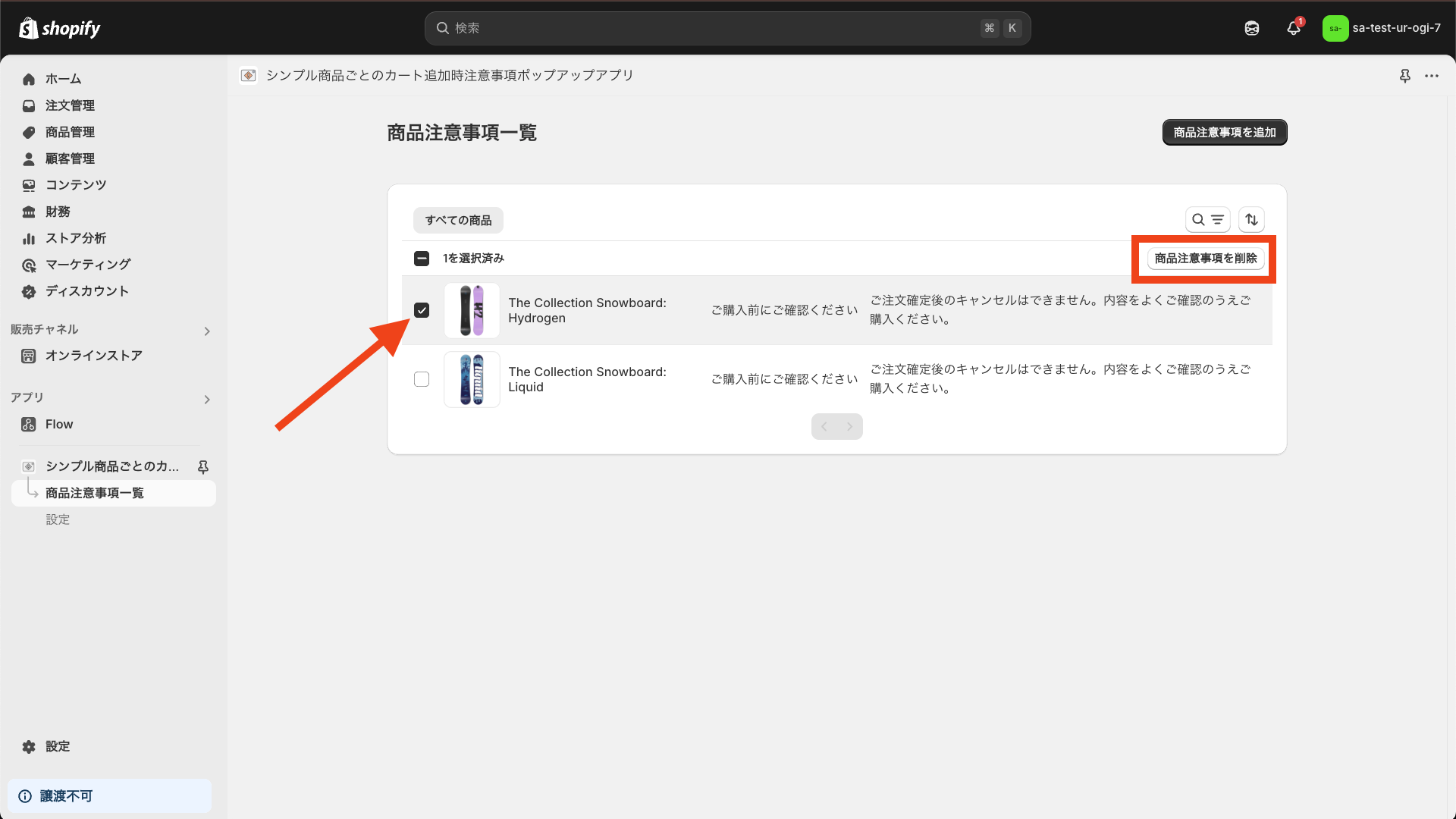Expand the 販売チャネル section
This screenshot has height=819, width=1456.
point(206,331)
